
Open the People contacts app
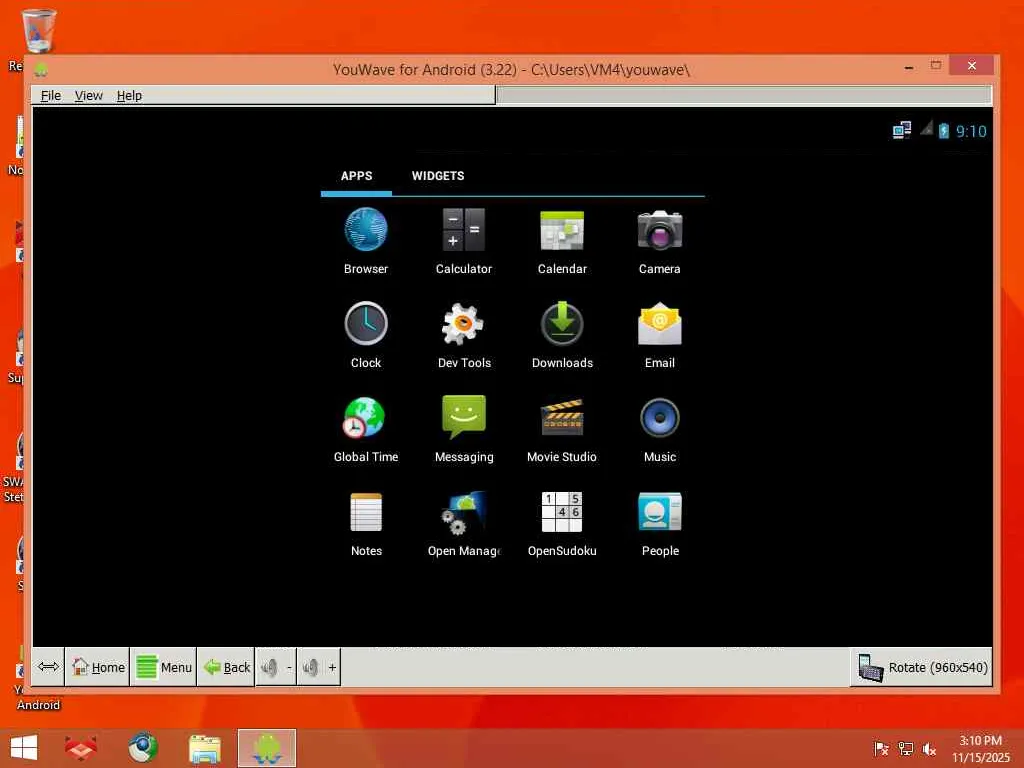tap(660, 522)
